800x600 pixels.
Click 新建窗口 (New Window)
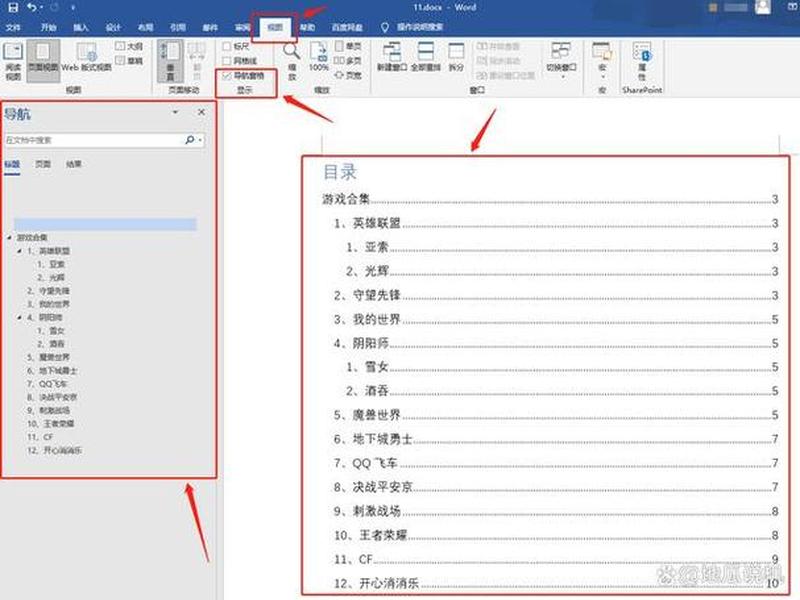392,57
